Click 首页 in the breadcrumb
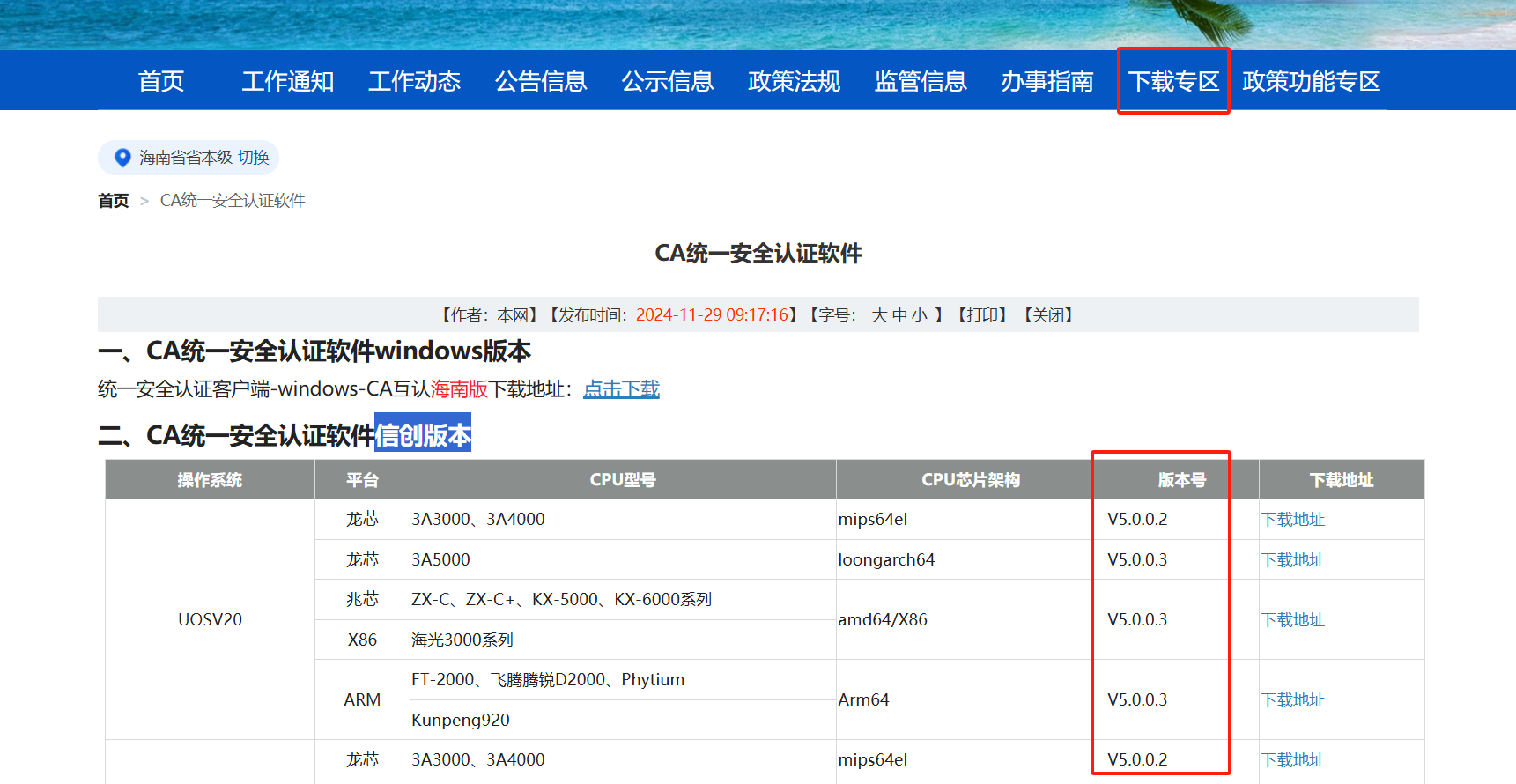 point(113,201)
